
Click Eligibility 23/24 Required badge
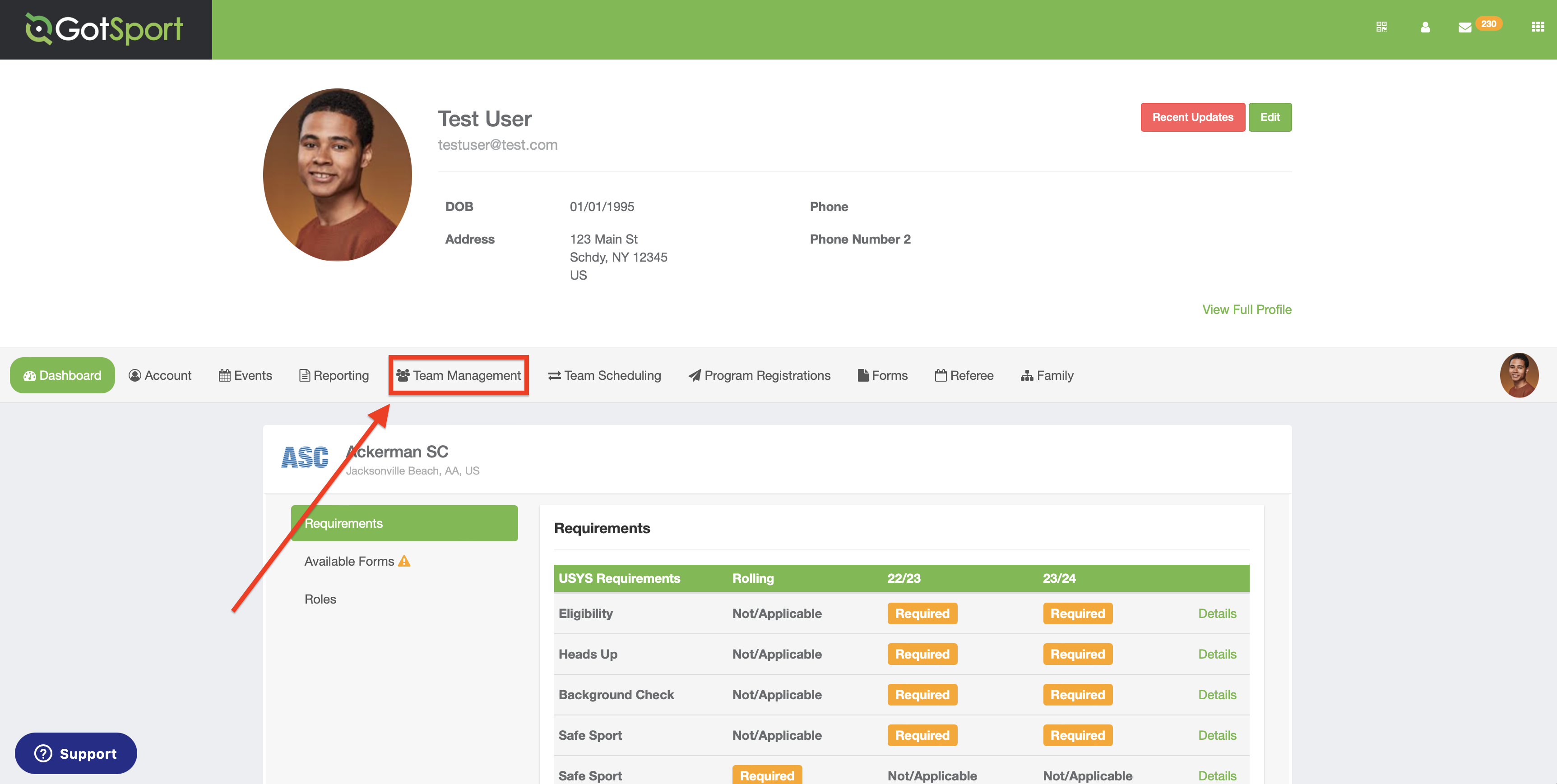point(1078,613)
